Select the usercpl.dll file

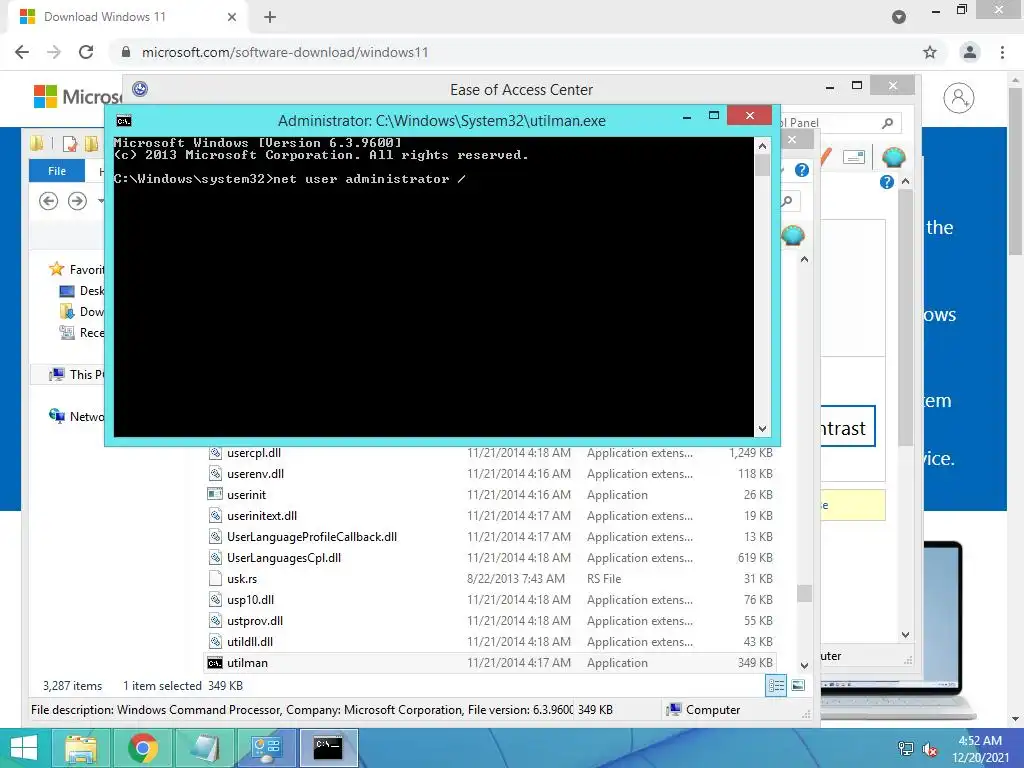[x=490, y=453]
